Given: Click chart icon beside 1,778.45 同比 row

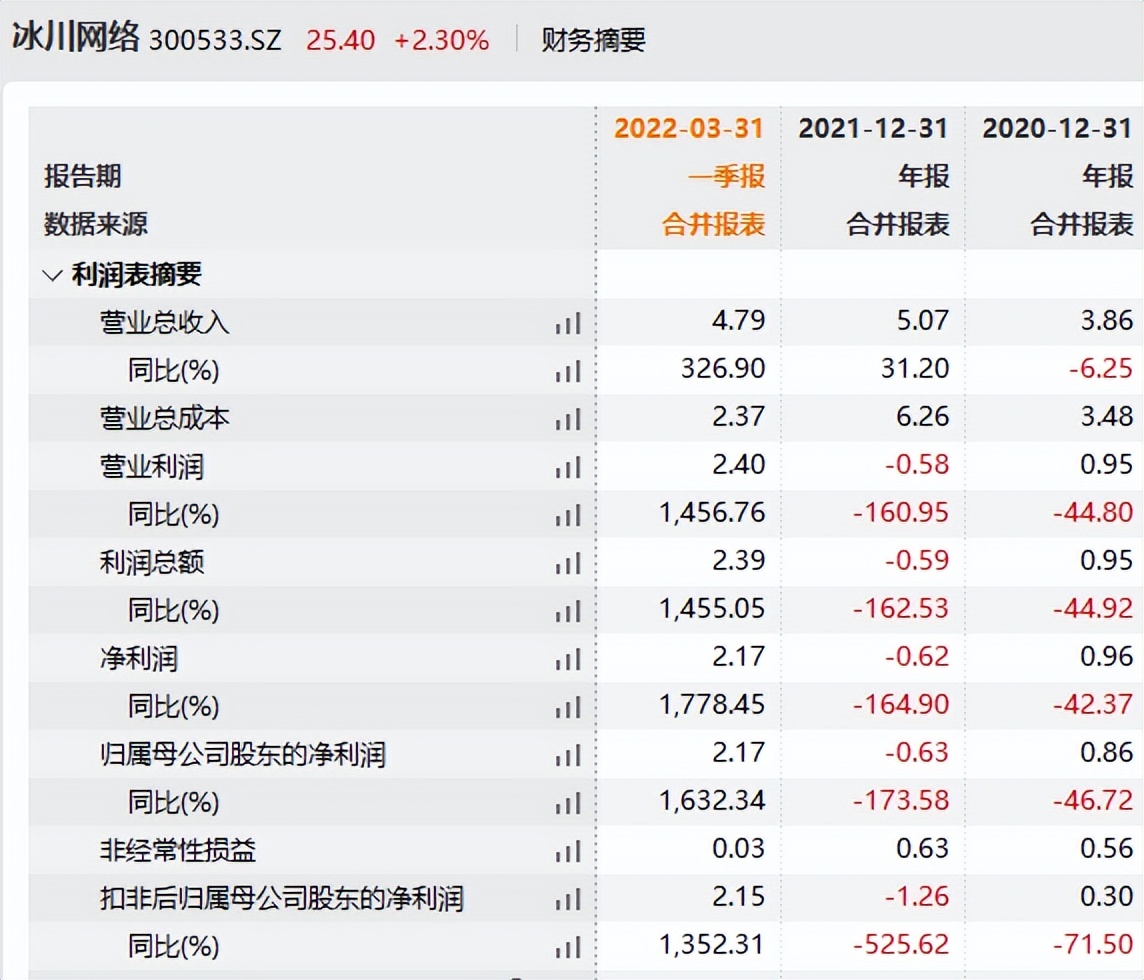Looking at the screenshot, I should [568, 707].
